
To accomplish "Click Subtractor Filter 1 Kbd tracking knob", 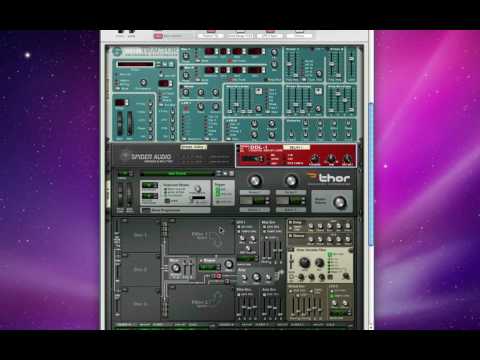I will pyautogui.click(x=319, y=74).
